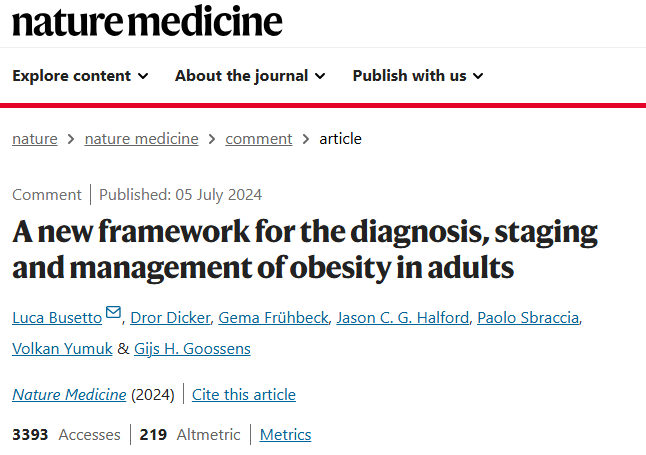The height and width of the screenshot is (455, 646).
Task: Open author Dror Dicker's link
Action: click(x=170, y=318)
